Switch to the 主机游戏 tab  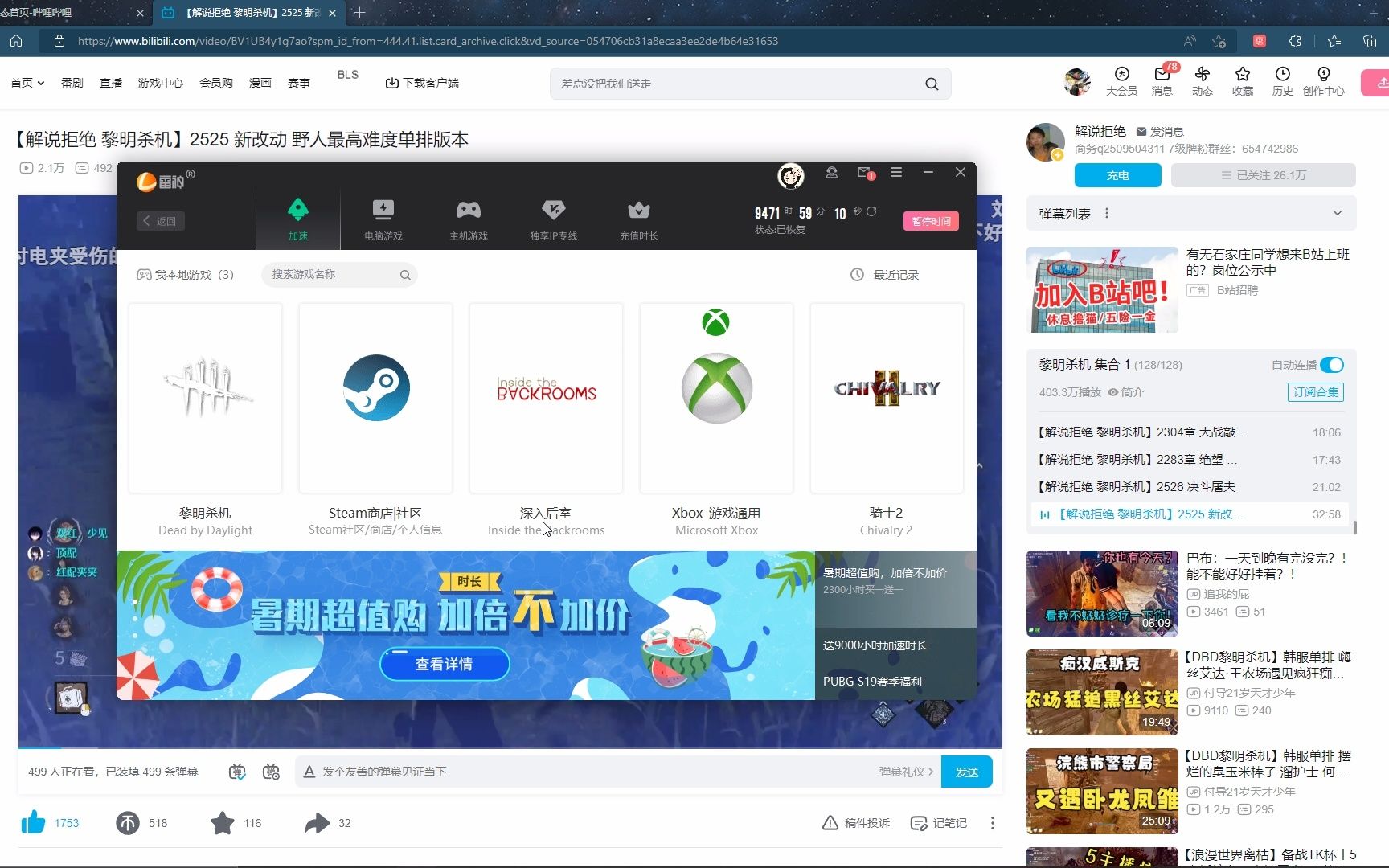[x=469, y=219]
